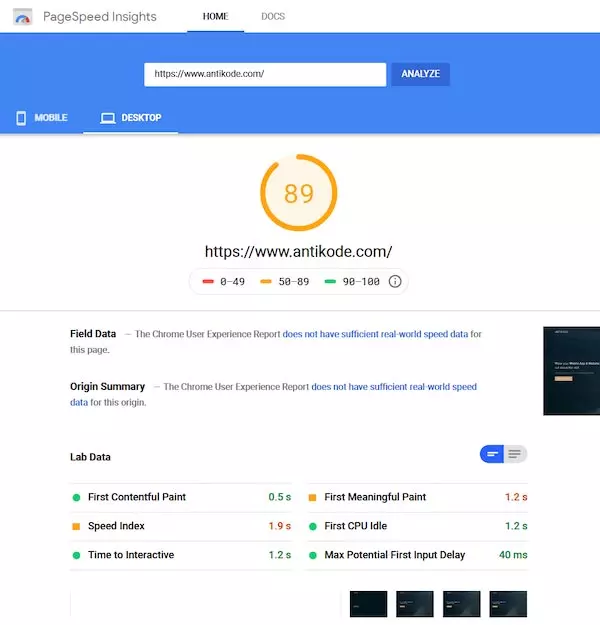Click the score gauge showing 89
Viewport: 600px width, 625px height.
coord(299,193)
